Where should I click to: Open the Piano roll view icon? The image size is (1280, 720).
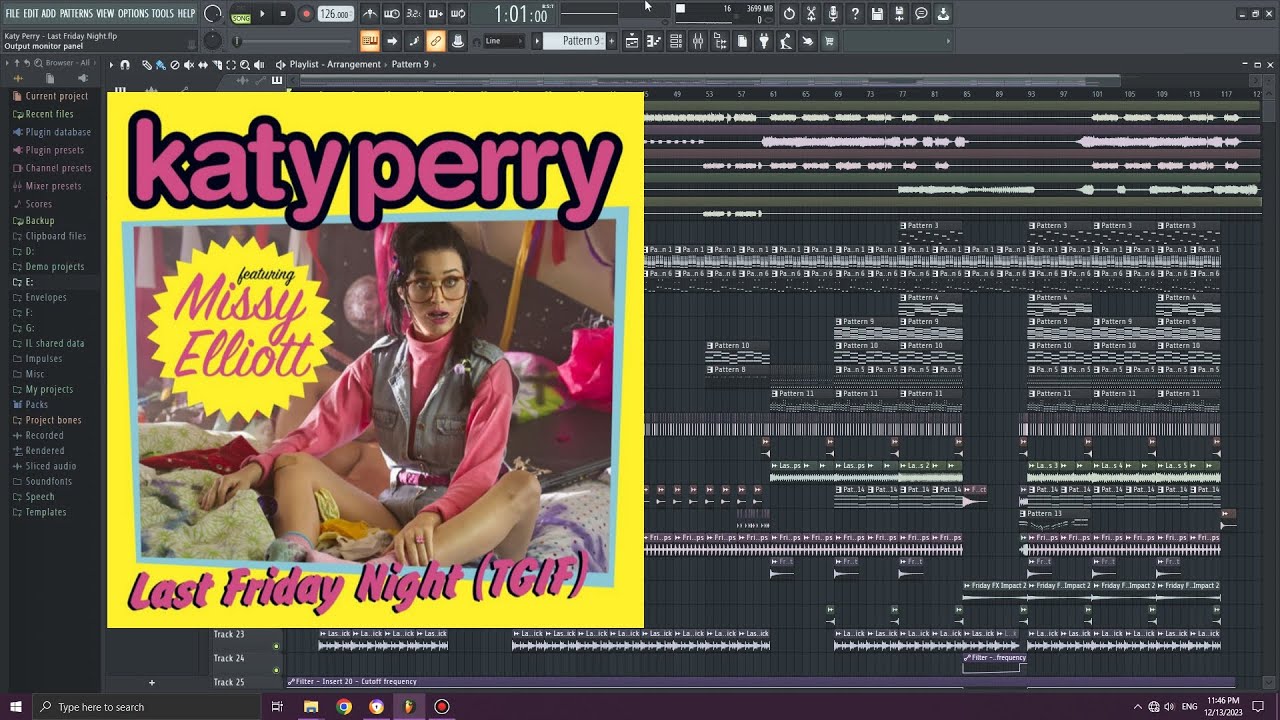tap(654, 41)
